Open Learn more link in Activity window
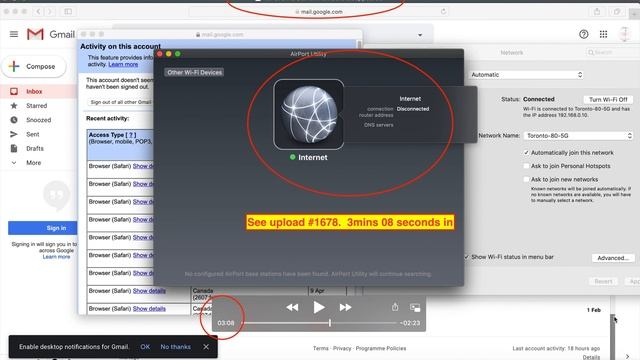This screenshot has width=640, height=360. pyautogui.click(x=123, y=64)
